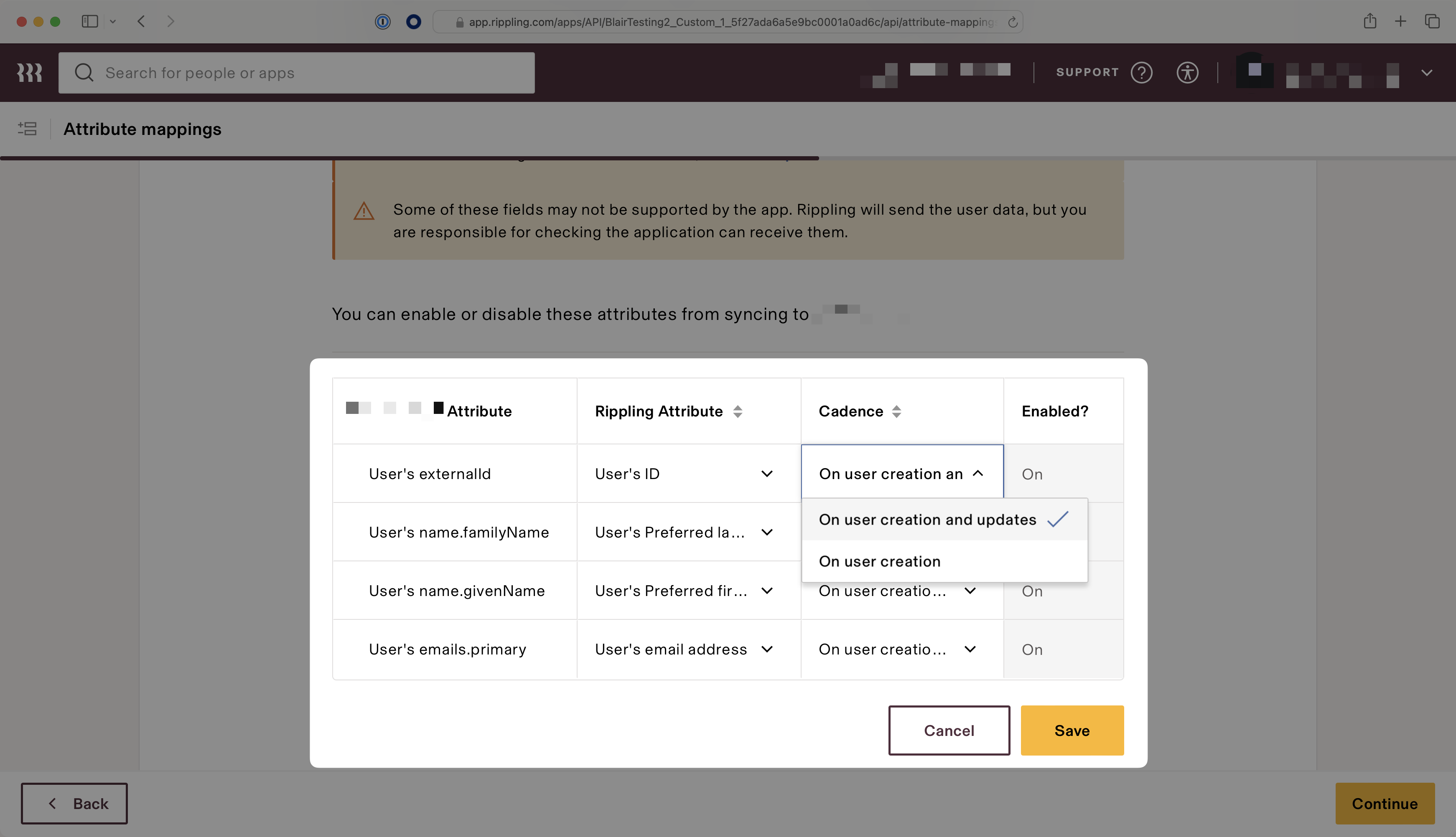Viewport: 1456px width, 837px height.
Task: Open a new browser tab with the plus icon
Action: pyautogui.click(x=1401, y=21)
